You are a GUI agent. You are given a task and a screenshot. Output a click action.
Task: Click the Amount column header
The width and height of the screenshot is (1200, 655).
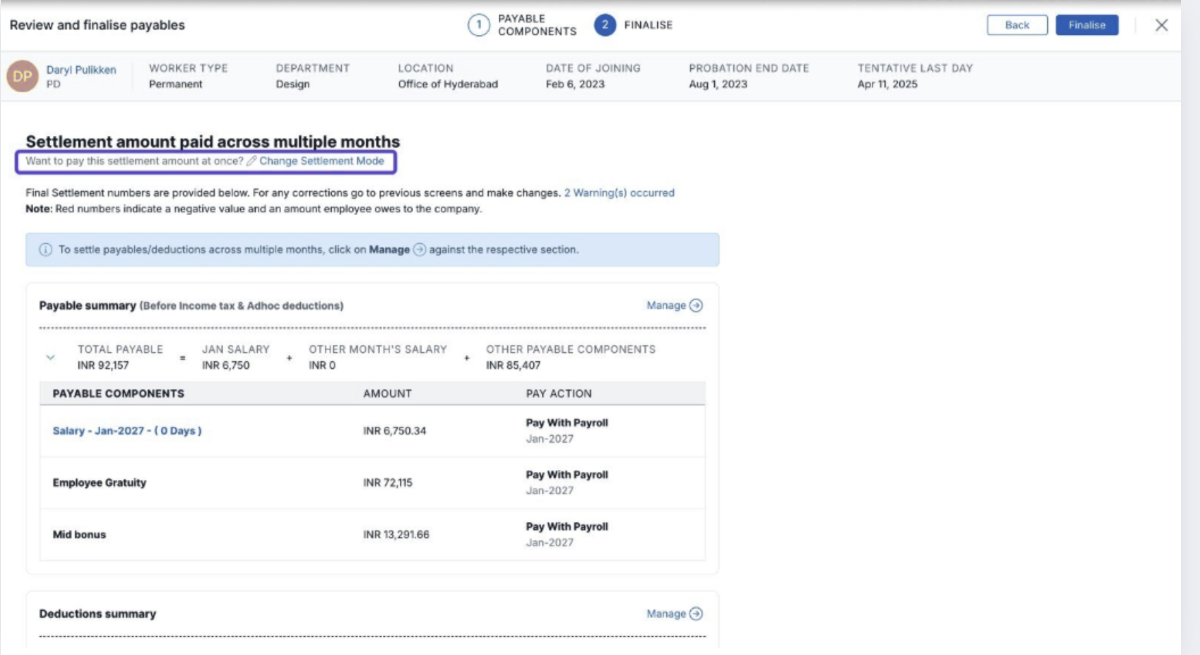coord(387,394)
